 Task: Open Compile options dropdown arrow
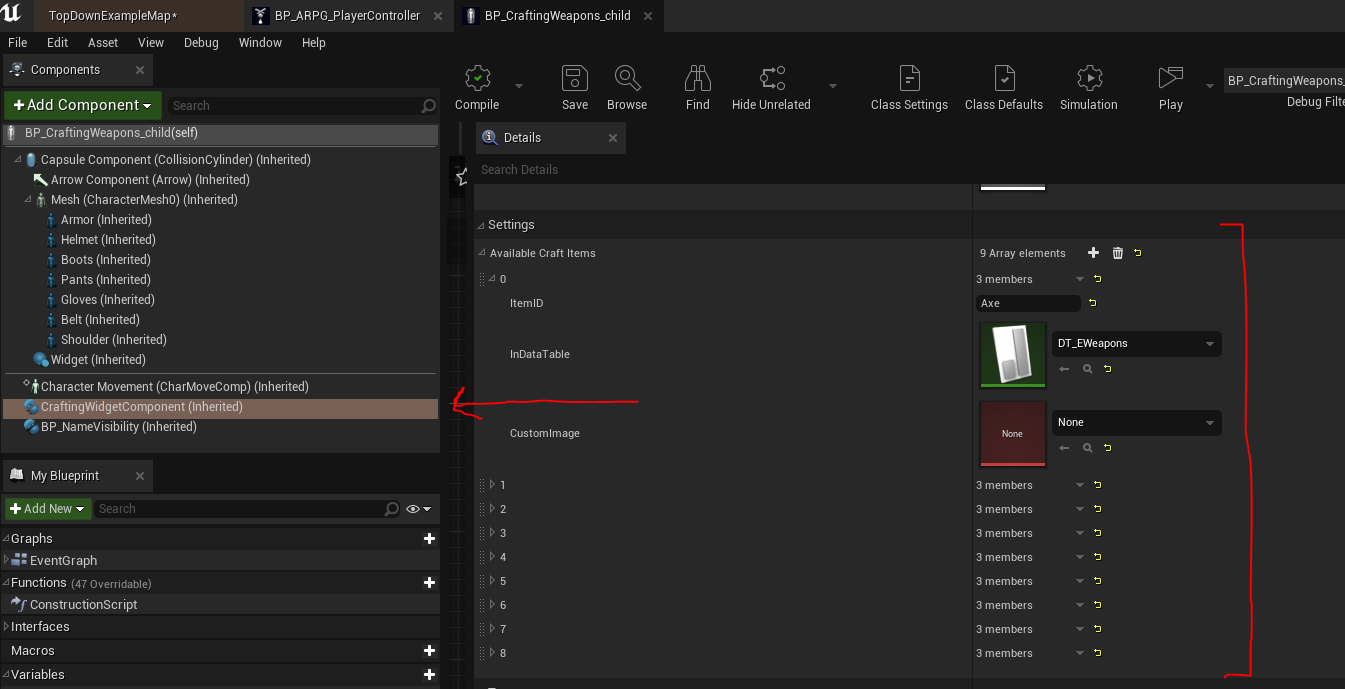coord(519,86)
